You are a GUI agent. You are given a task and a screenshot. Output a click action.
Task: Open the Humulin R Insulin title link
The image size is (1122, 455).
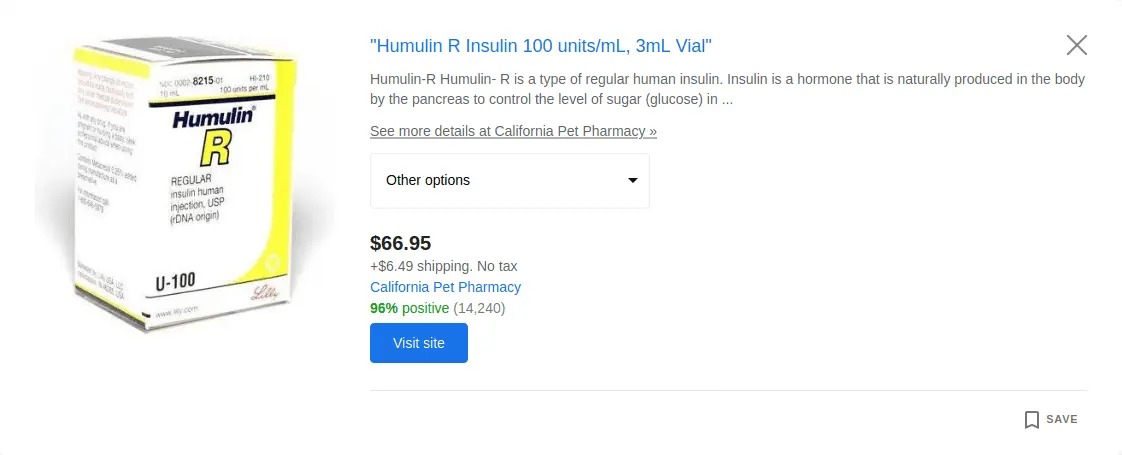[540, 46]
